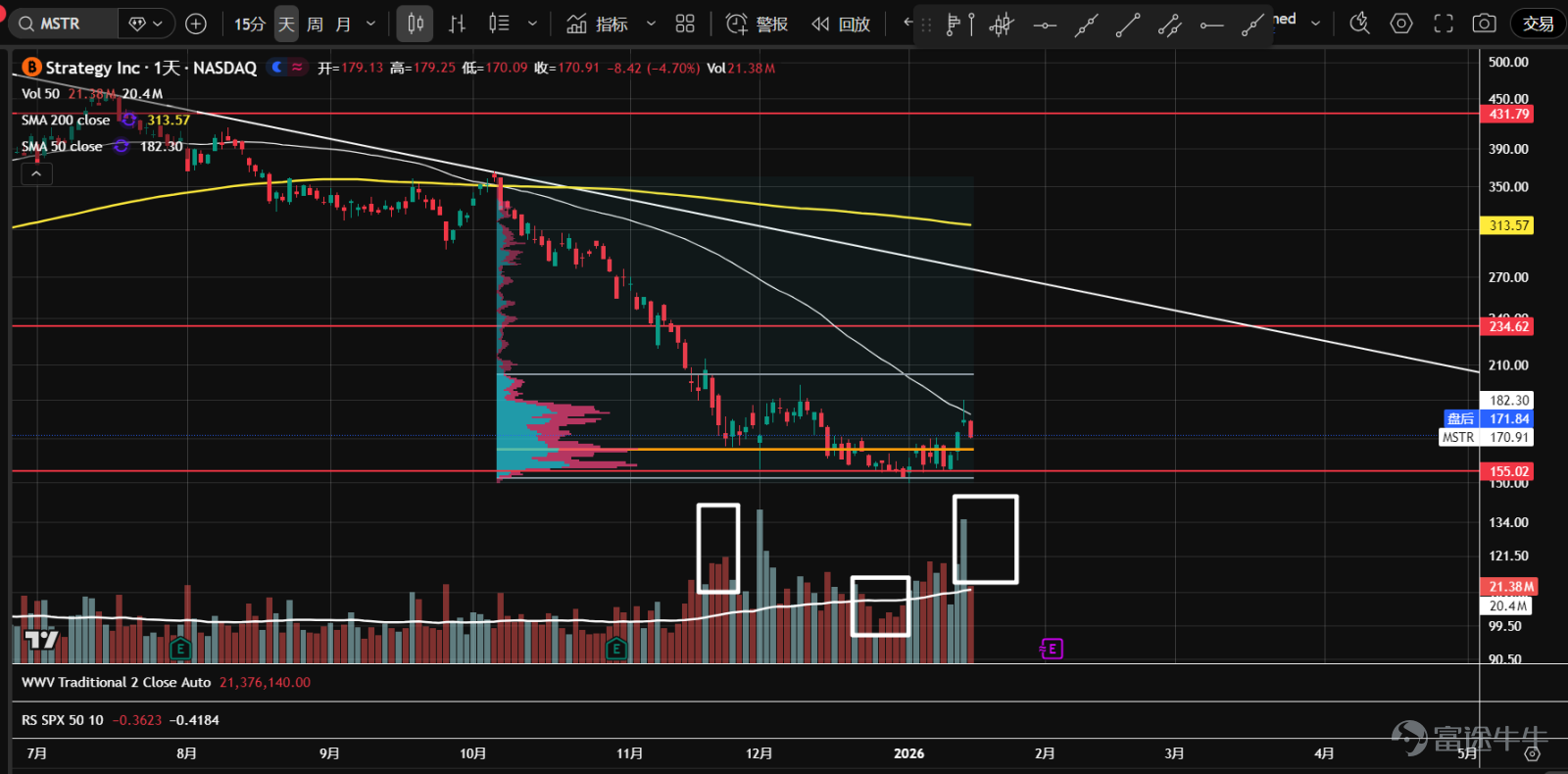
Task: Click the 2026 label on time axis
Action: 908,753
